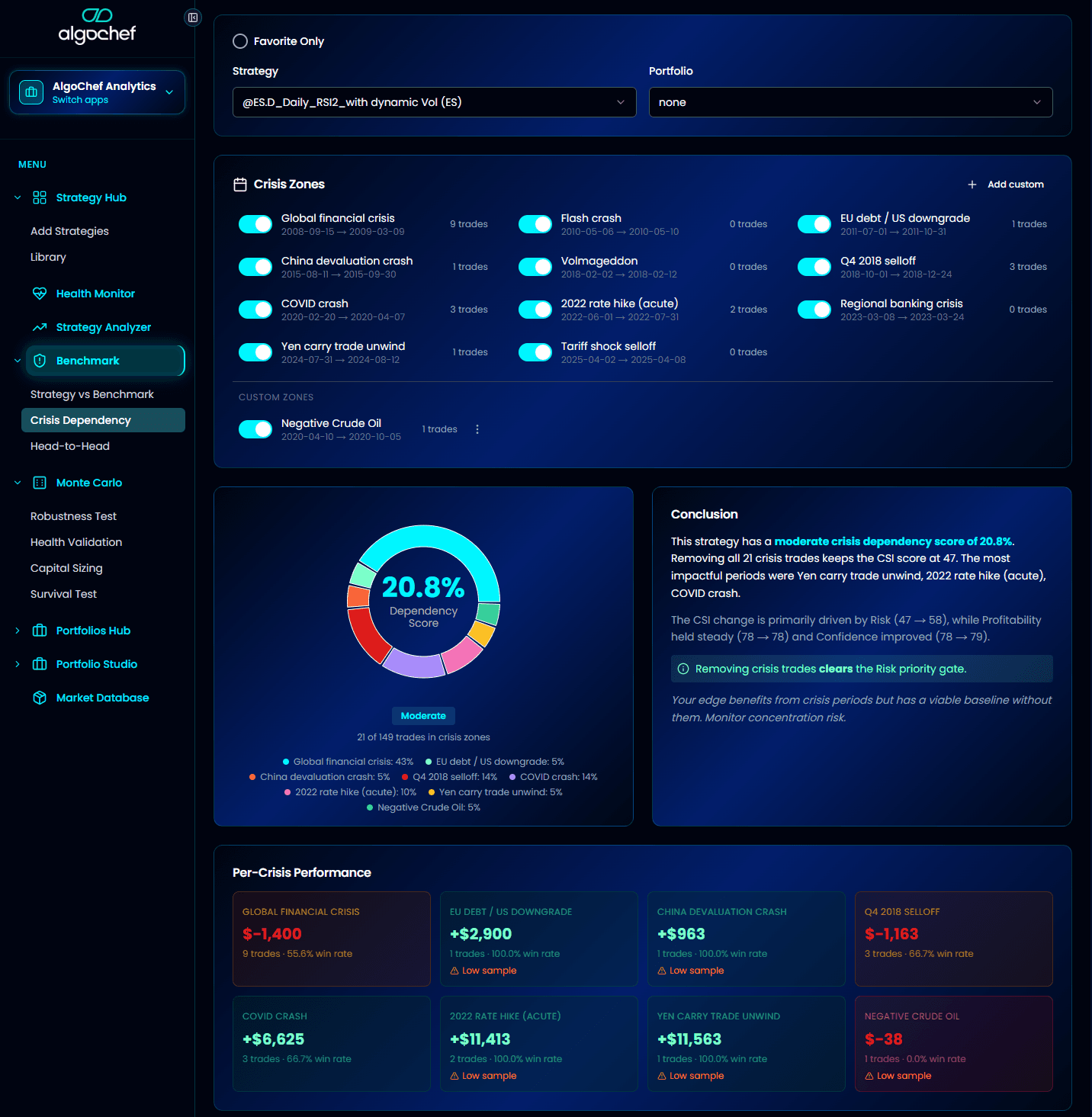Collapse the Strategy Hub section

[x=17, y=197]
